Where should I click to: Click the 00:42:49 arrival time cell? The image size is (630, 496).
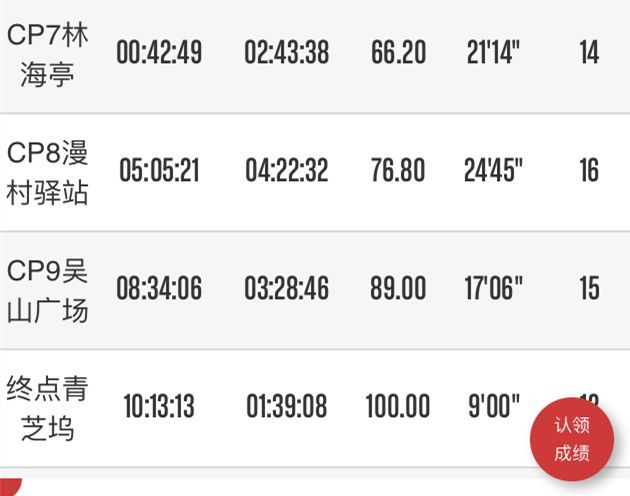pos(159,53)
